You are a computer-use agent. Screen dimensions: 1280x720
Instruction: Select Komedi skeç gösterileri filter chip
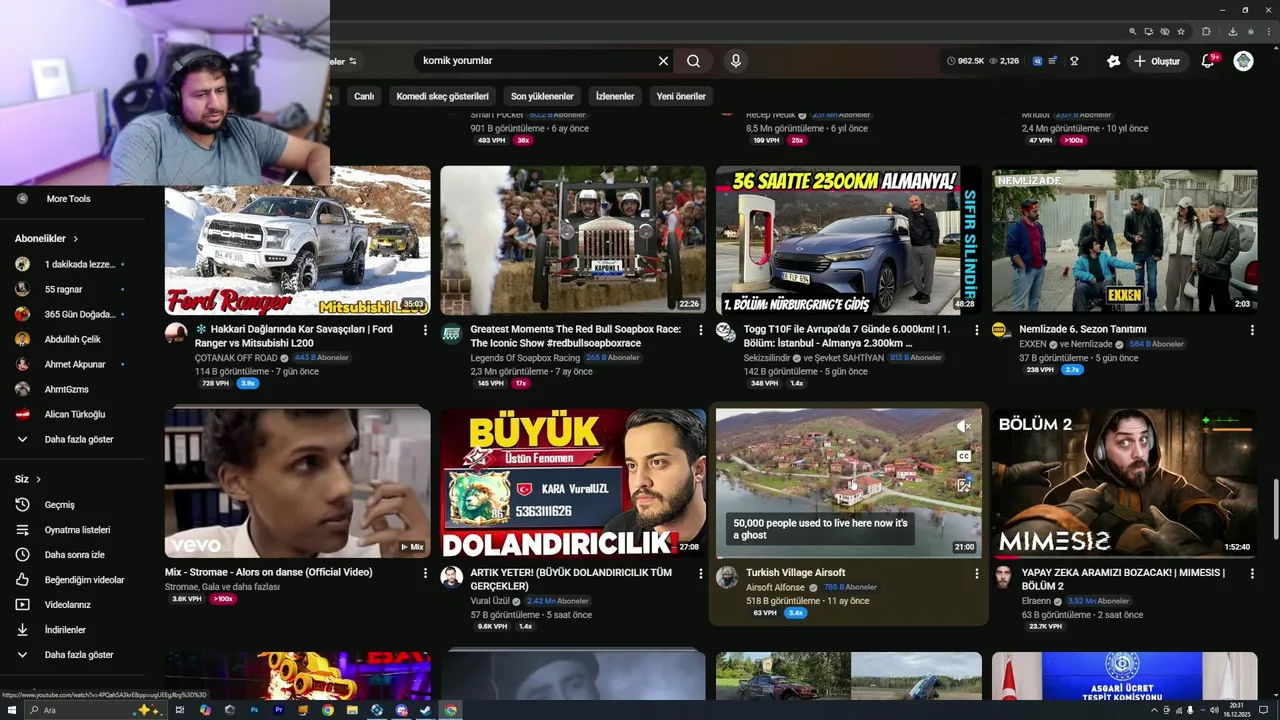tap(442, 96)
